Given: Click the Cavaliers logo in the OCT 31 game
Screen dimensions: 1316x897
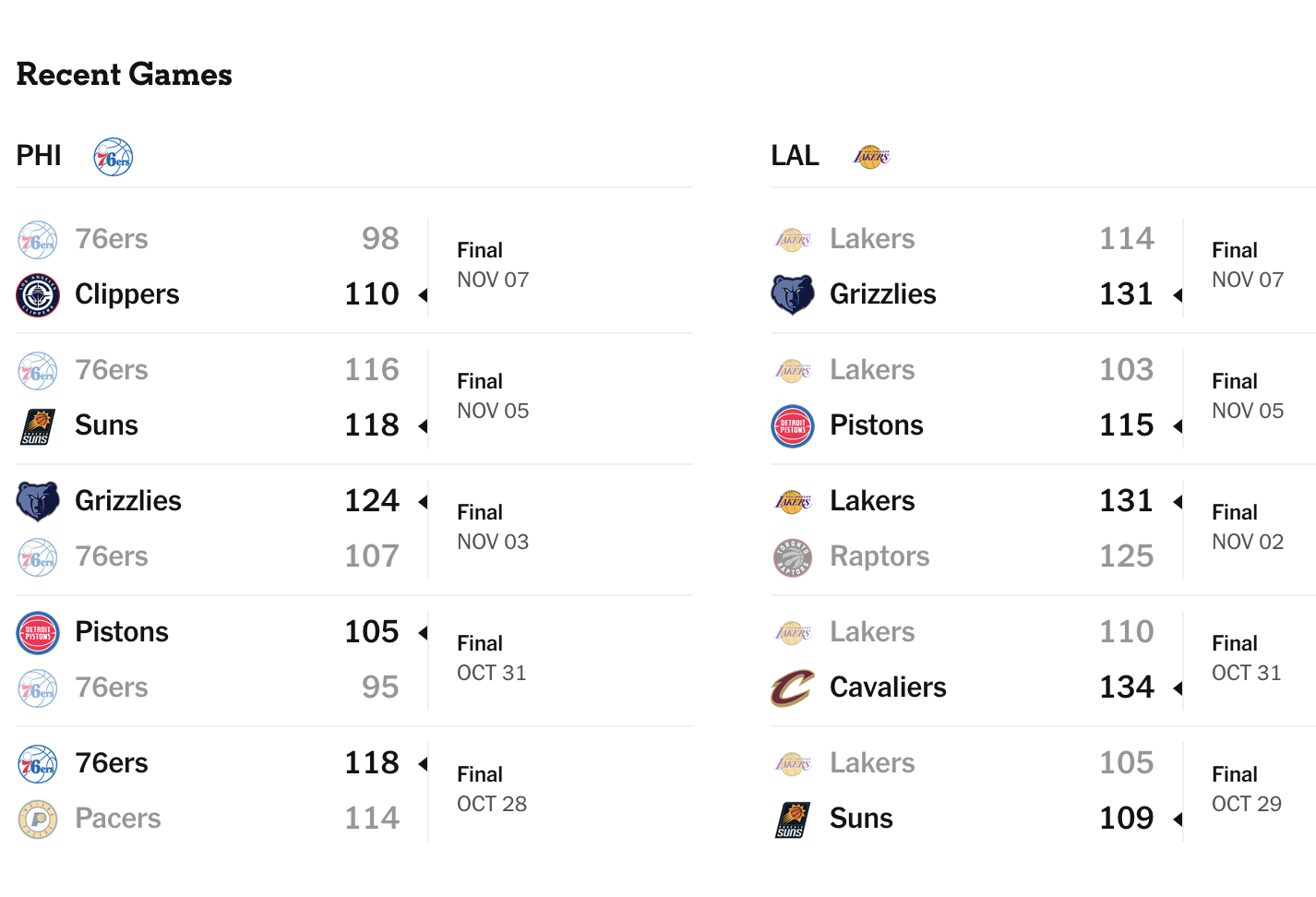Looking at the screenshot, I should pyautogui.click(x=793, y=688).
